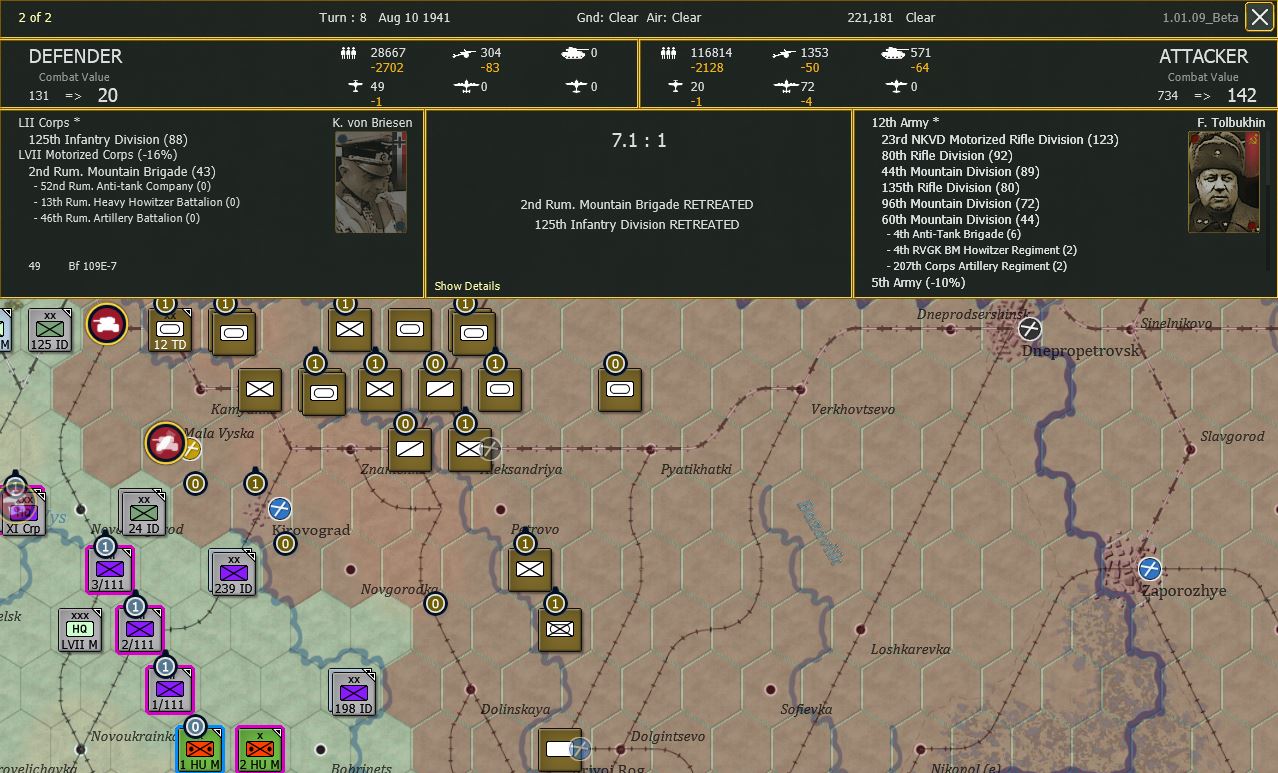The height and width of the screenshot is (773, 1278).
Task: Select the 198 ID unit counter
Action: coord(353,692)
